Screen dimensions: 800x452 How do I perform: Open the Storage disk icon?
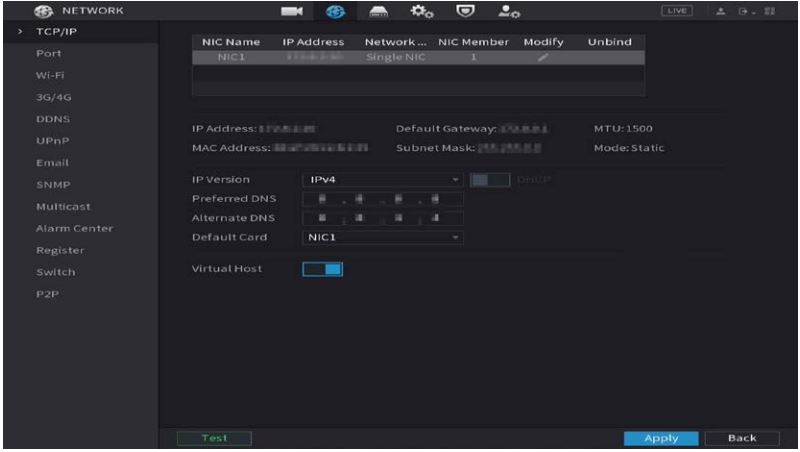coord(379,11)
